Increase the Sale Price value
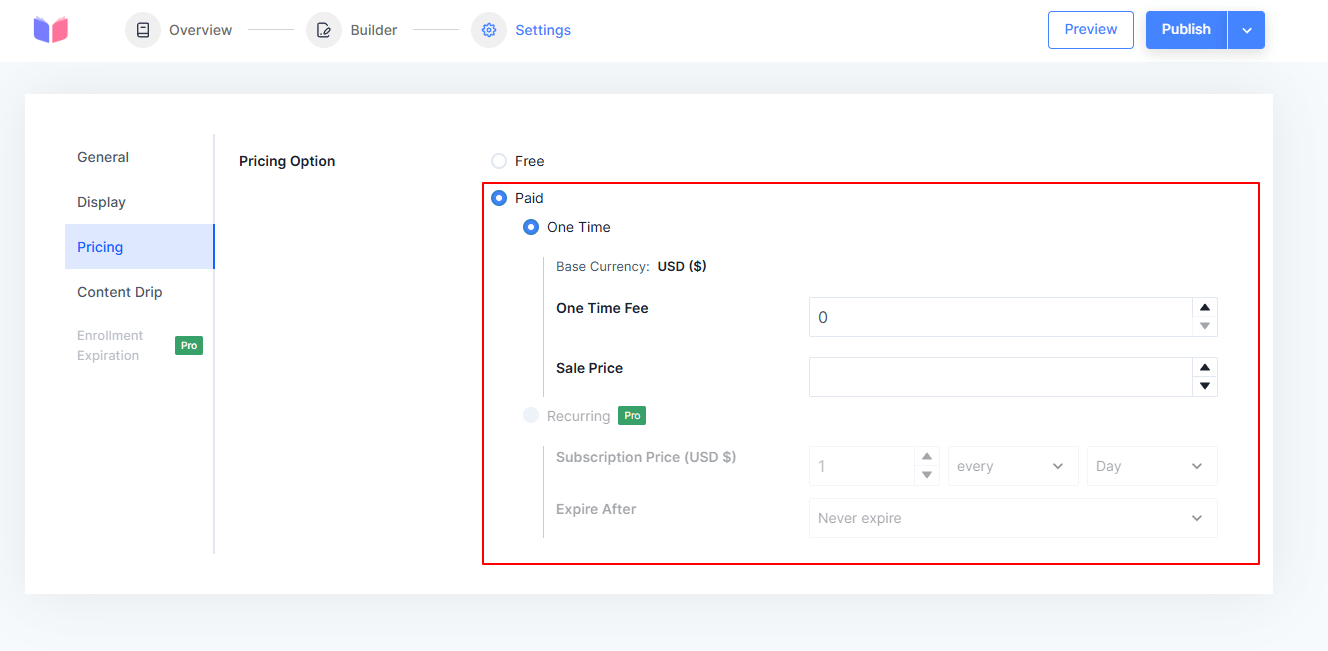1328x651 pixels. [1205, 368]
